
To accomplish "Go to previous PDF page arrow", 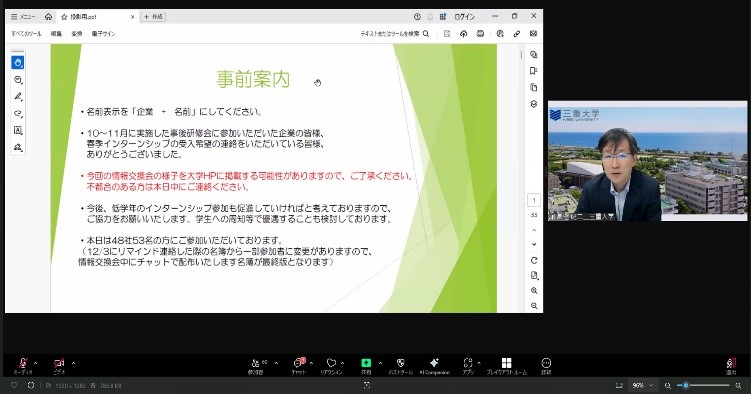I will 534,230.
